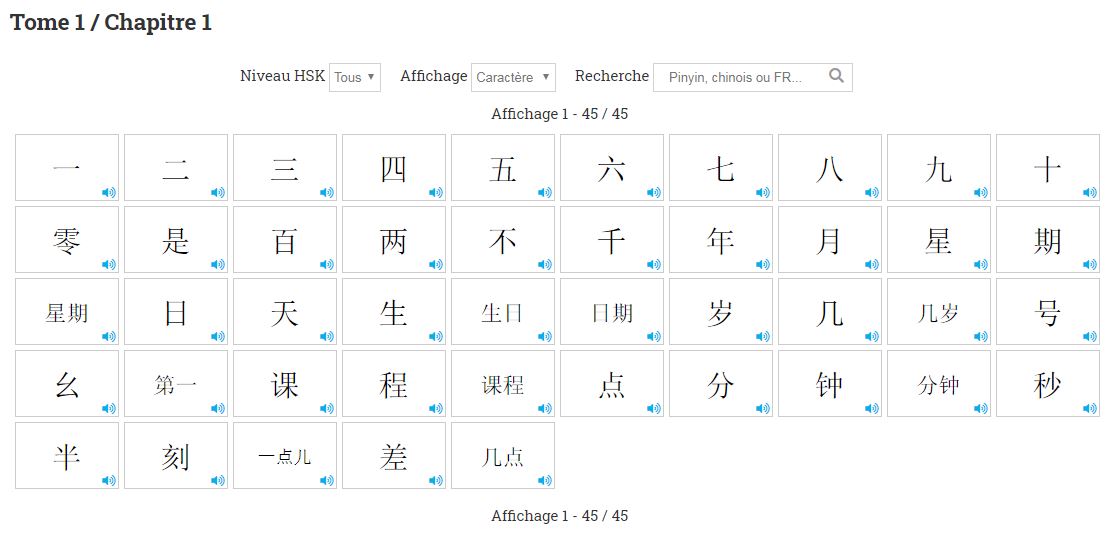This screenshot has width=1118, height=537.
Task: Play audio on the 钟 card
Action: [871, 408]
